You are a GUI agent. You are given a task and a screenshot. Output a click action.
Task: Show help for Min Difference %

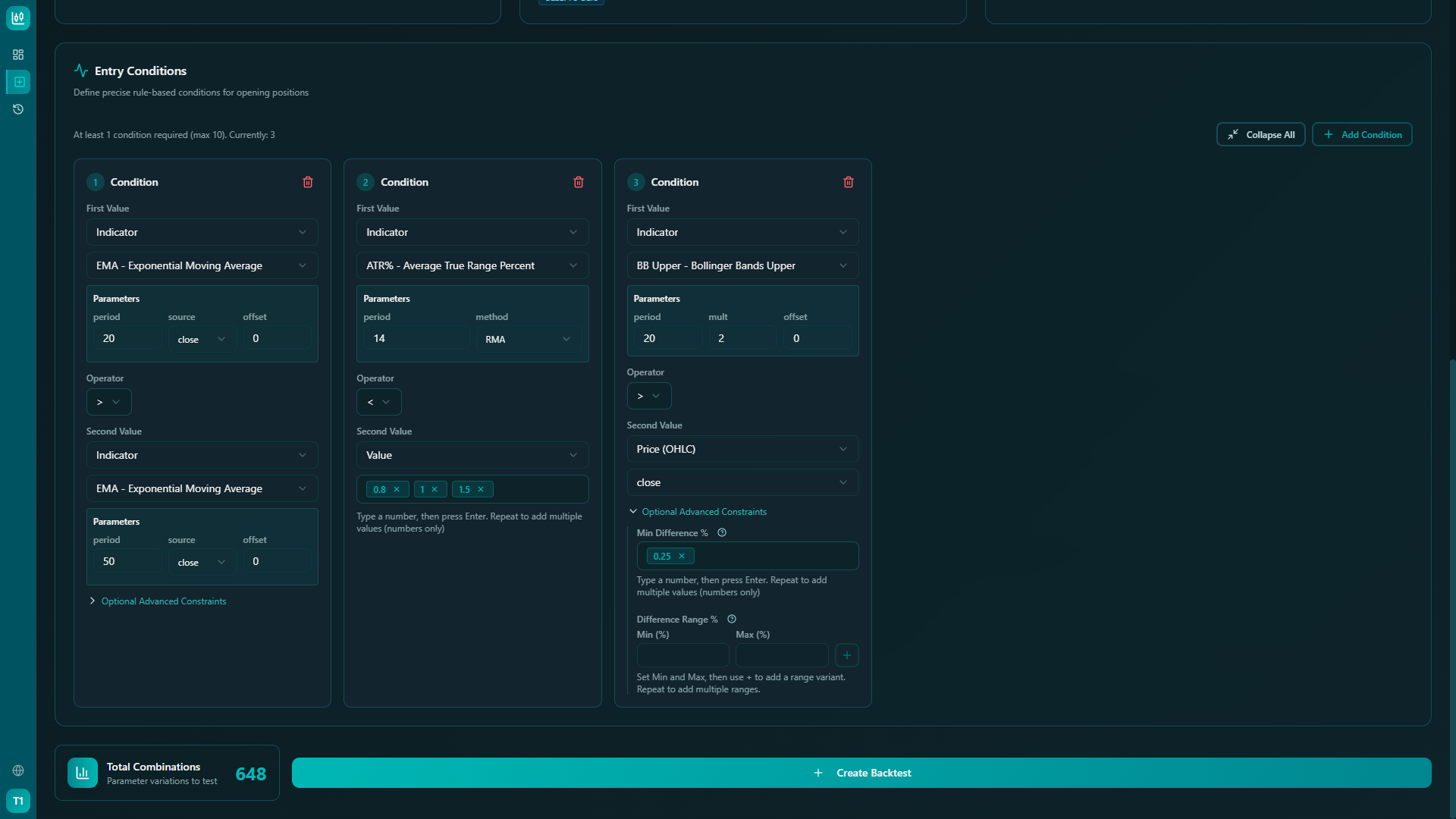coord(722,532)
